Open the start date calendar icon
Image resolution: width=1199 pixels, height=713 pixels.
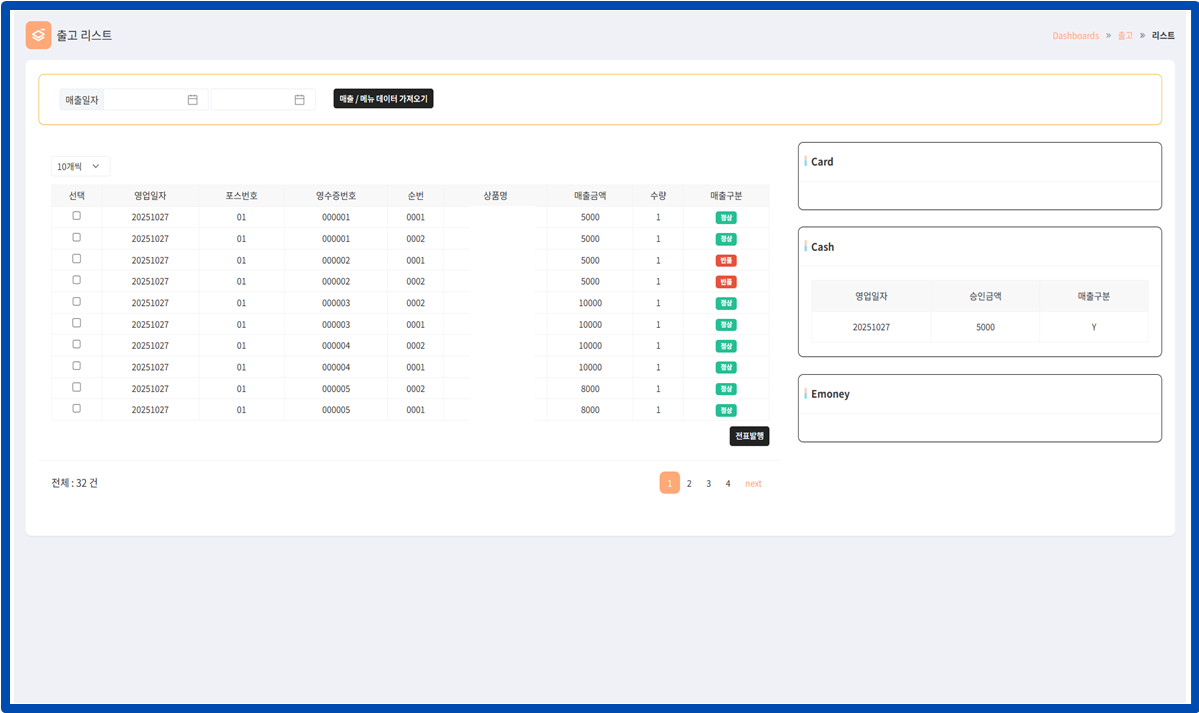tap(193, 100)
